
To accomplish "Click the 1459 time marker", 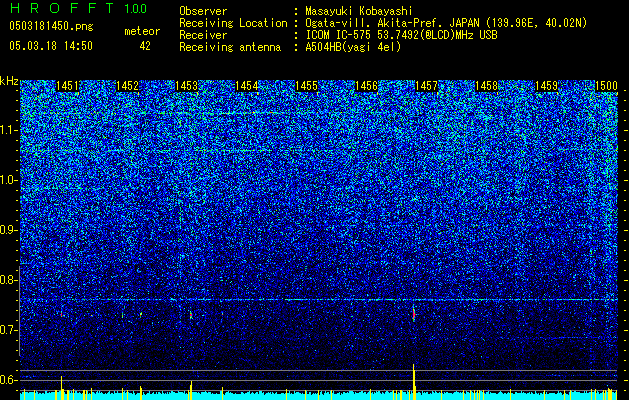I will [546, 86].
